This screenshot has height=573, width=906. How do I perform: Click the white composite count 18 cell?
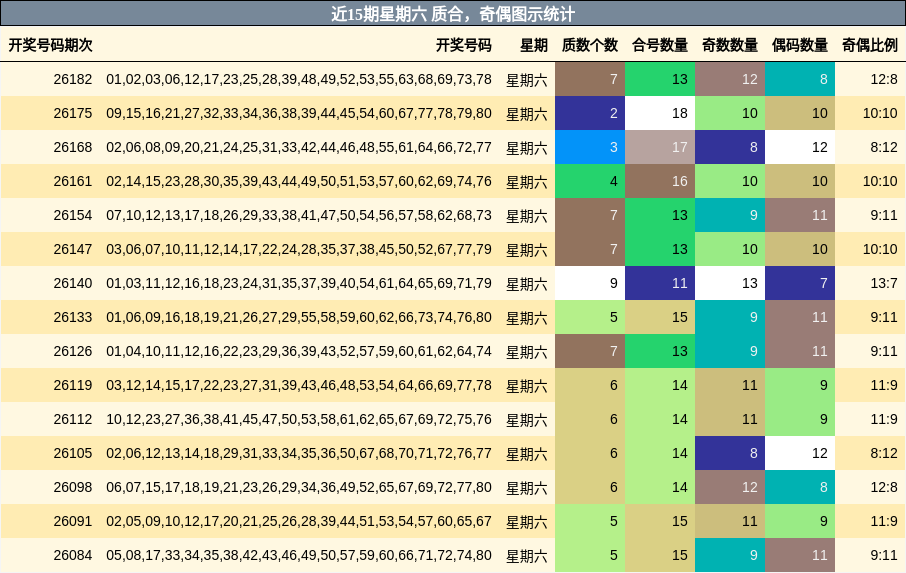click(660, 113)
